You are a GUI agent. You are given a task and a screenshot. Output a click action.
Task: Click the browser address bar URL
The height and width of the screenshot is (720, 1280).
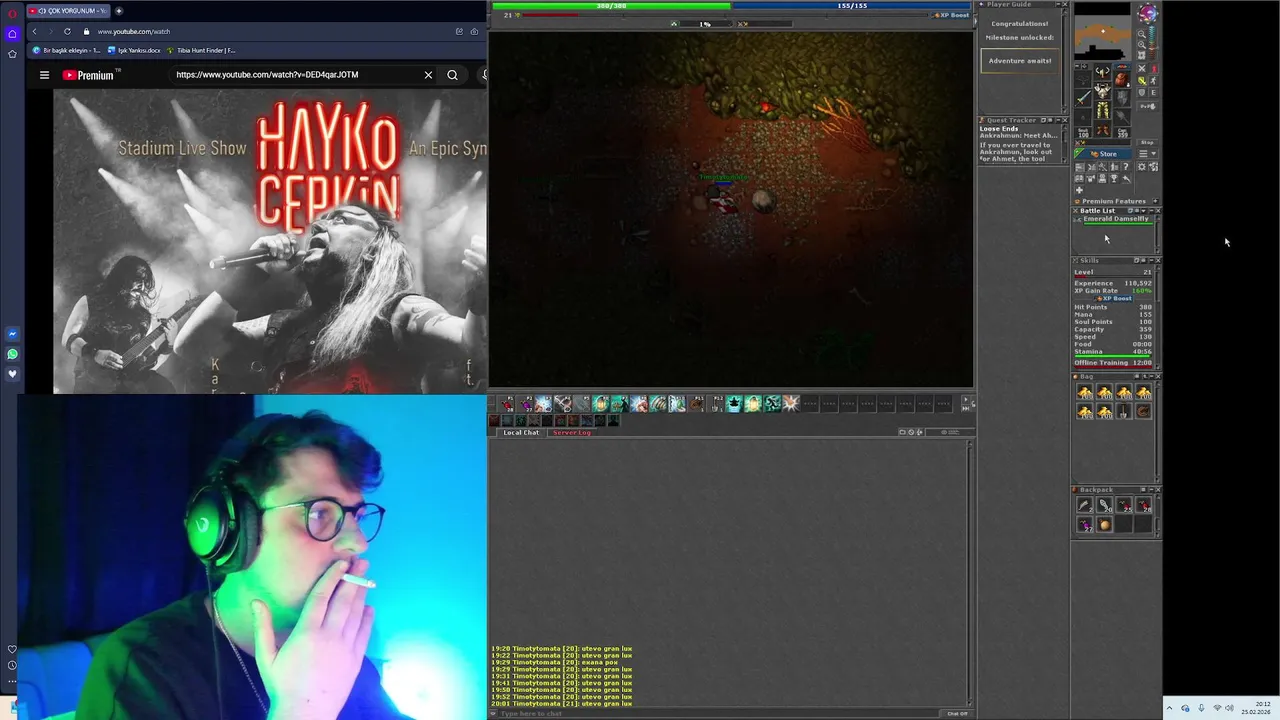pyautogui.click(x=134, y=31)
